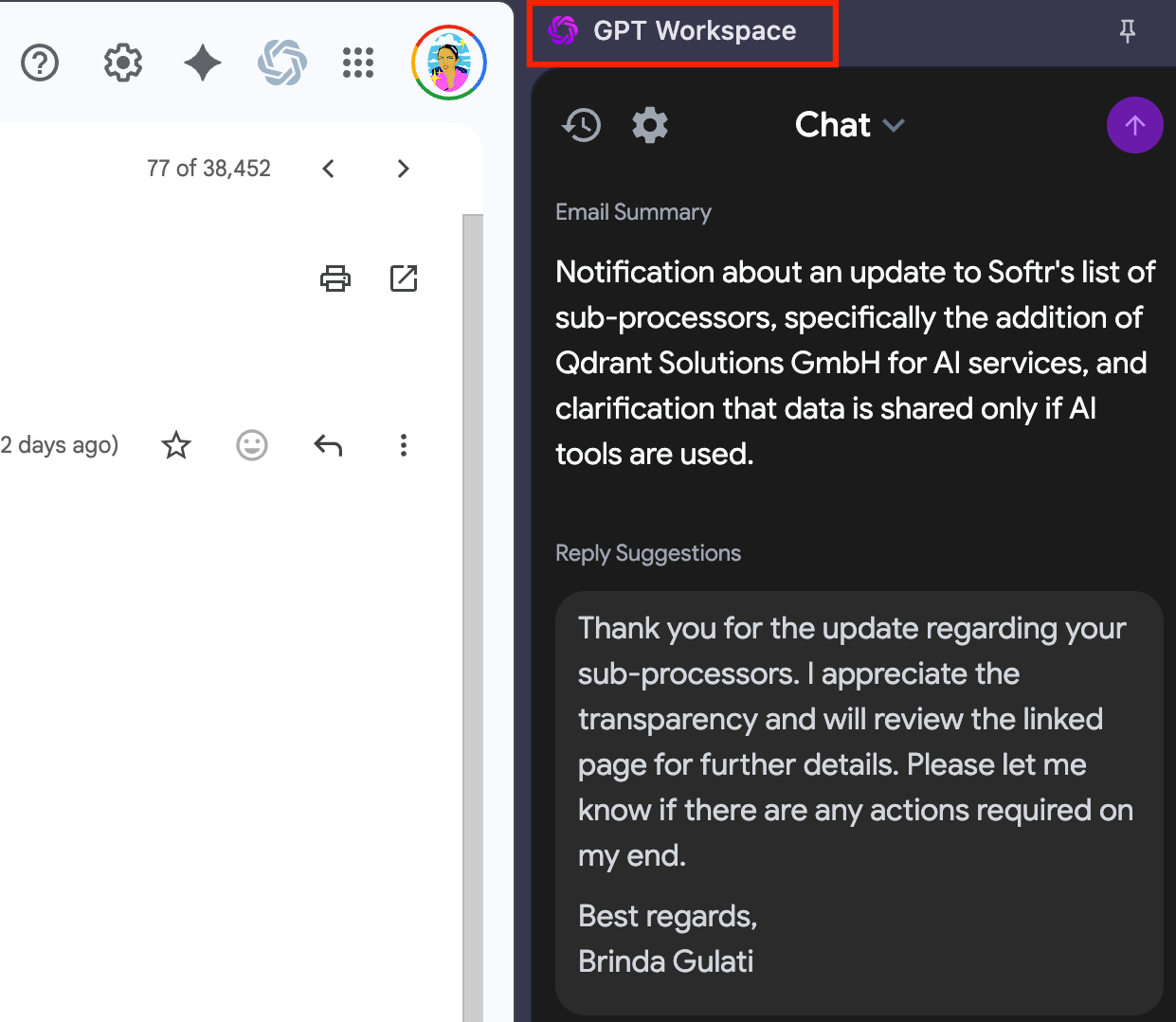The height and width of the screenshot is (1022, 1176).
Task: Star this email
Action: tap(176, 445)
